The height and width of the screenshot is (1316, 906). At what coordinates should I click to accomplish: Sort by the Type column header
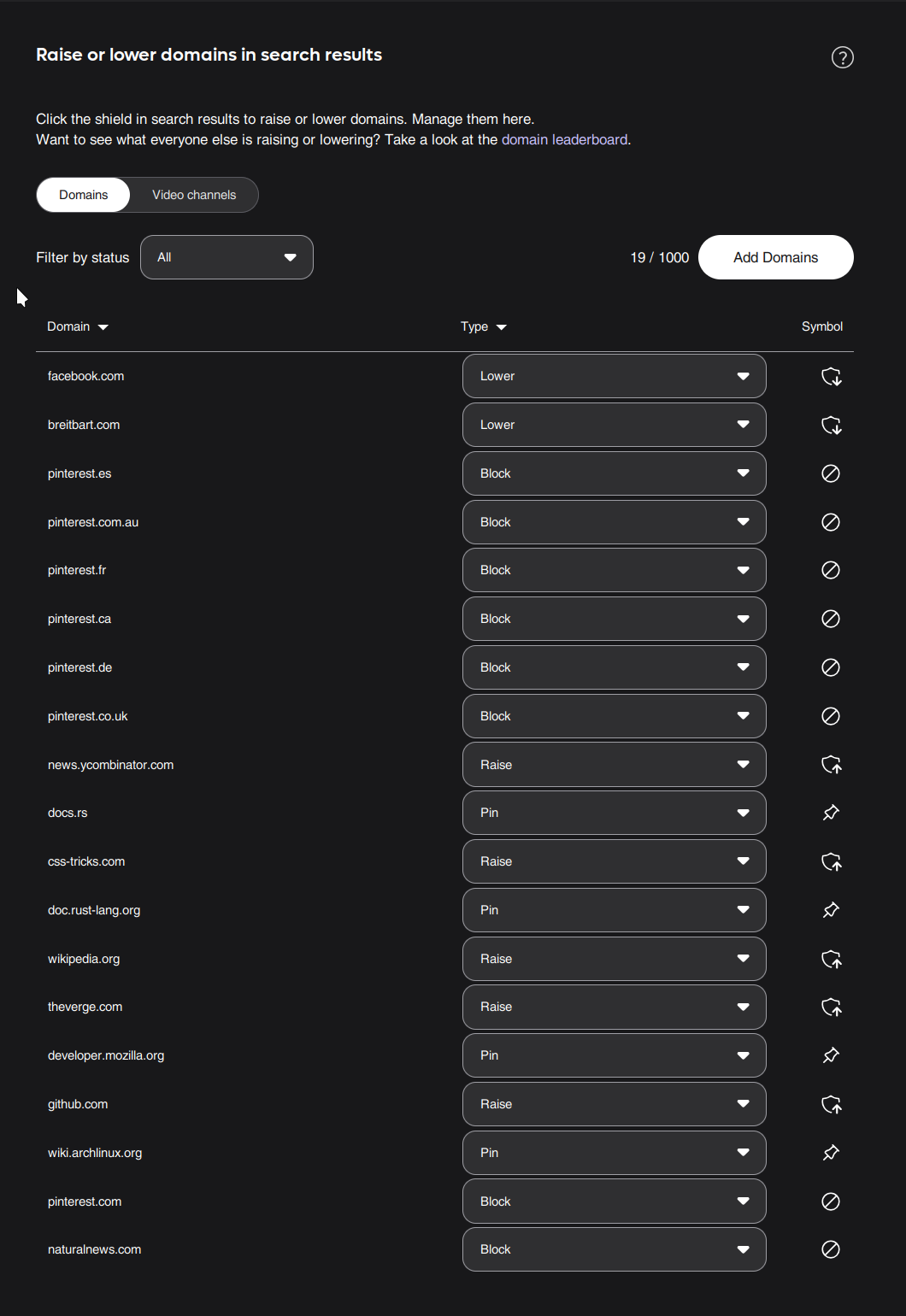484,326
